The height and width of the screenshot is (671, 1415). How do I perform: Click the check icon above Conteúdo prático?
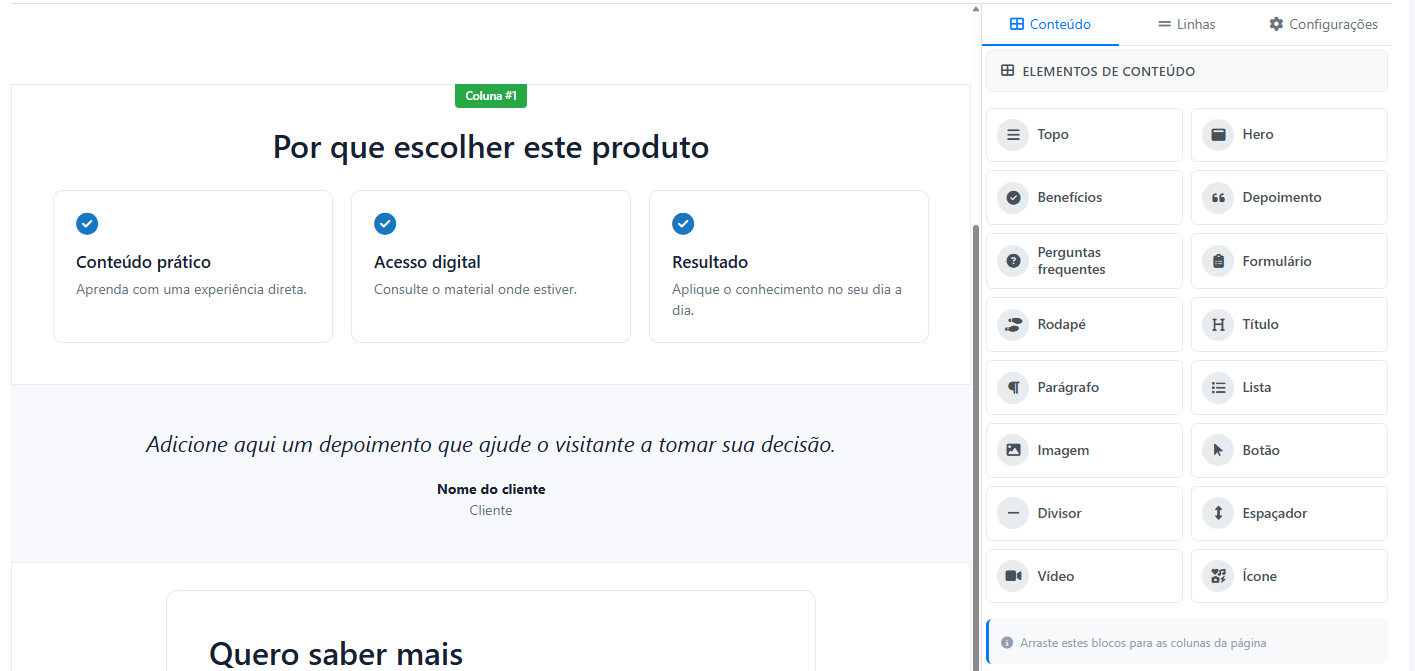[87, 224]
